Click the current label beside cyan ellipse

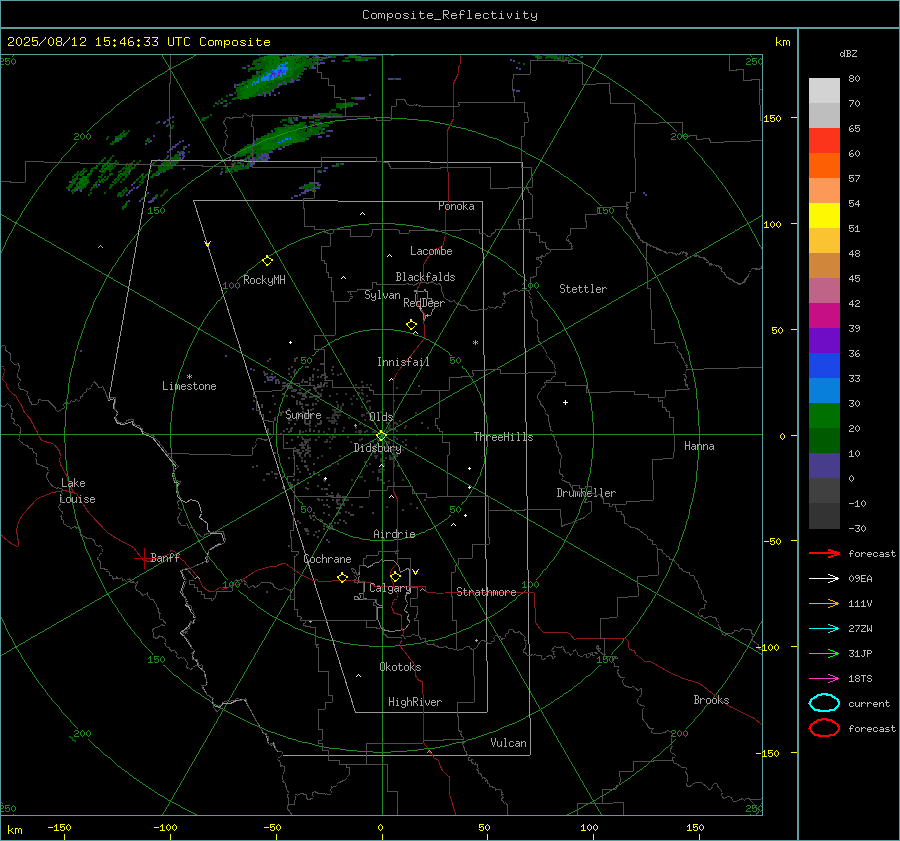(x=868, y=703)
